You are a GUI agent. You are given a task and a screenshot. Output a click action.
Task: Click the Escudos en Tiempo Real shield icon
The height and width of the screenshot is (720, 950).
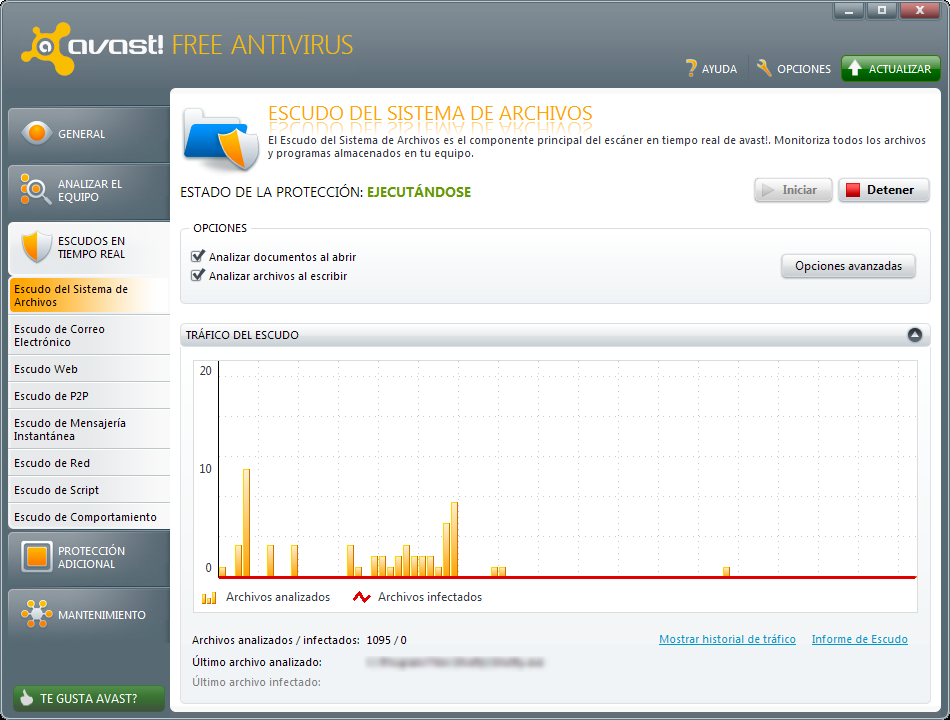(x=36, y=247)
